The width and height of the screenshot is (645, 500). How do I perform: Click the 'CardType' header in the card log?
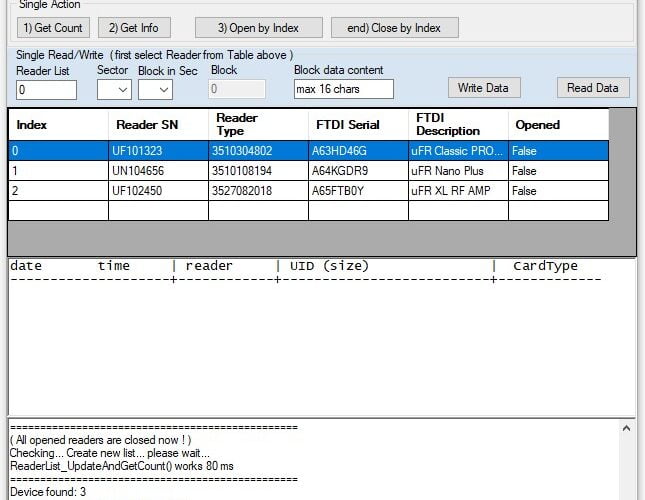coord(545,266)
